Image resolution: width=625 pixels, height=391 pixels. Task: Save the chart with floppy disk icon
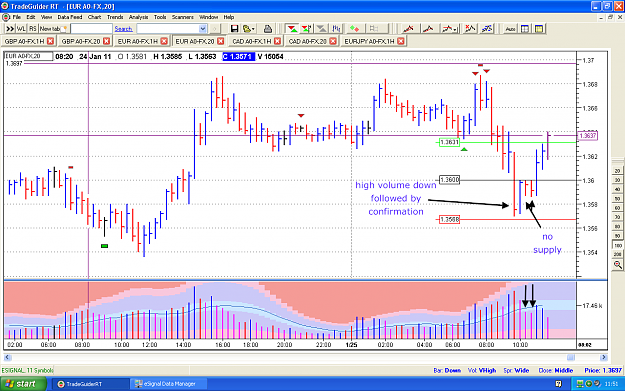(x=234, y=29)
